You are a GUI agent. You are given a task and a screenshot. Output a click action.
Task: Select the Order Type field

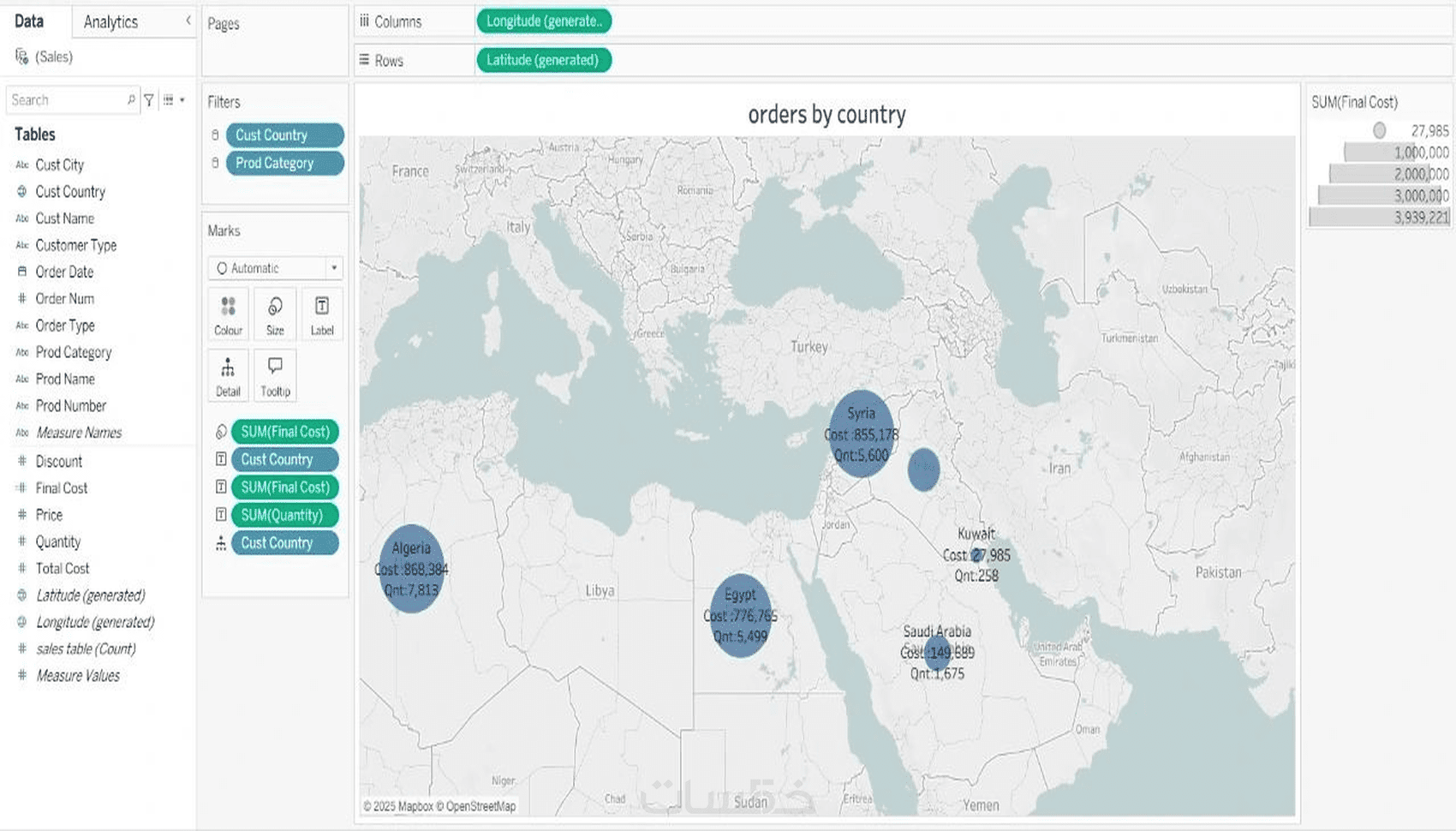pos(65,326)
